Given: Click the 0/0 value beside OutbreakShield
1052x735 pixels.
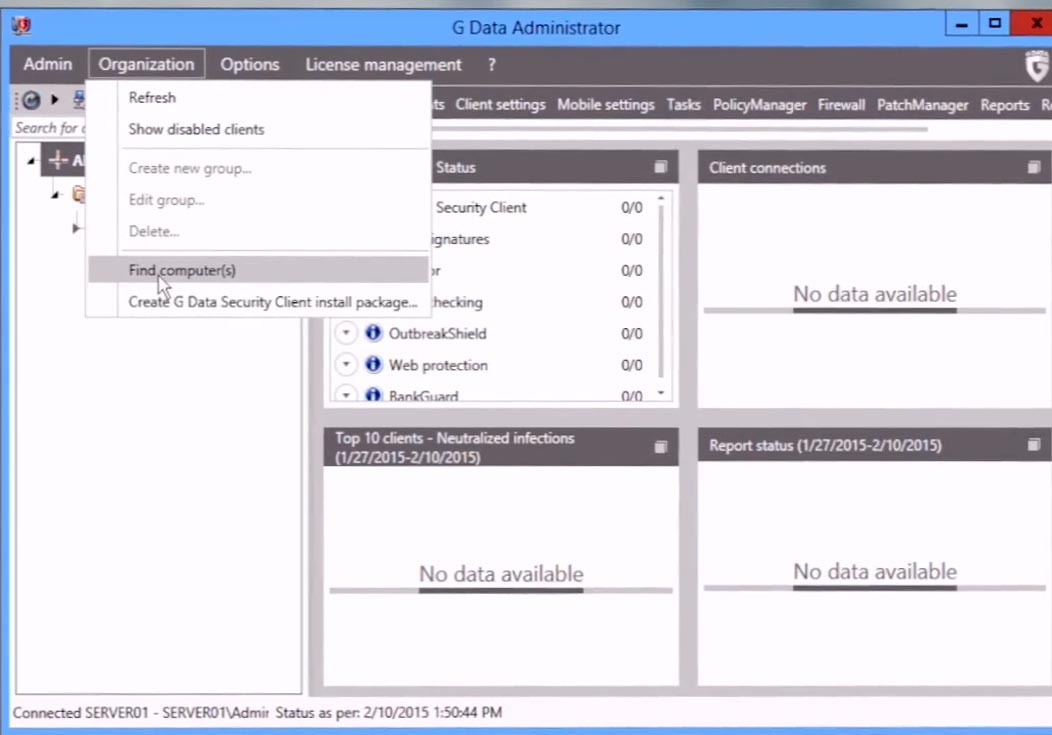Looking at the screenshot, I should click(631, 333).
